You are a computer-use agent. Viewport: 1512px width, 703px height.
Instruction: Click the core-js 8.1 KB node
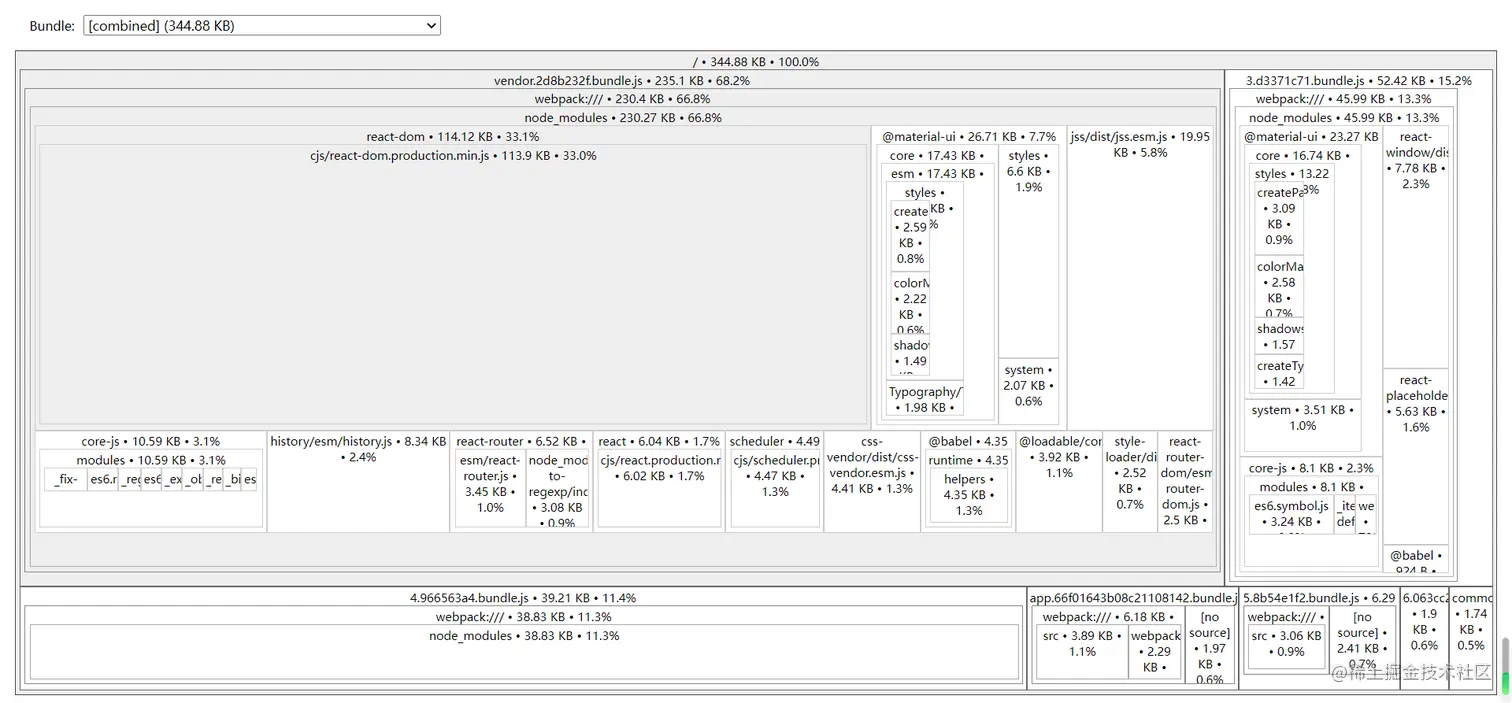(1310, 467)
